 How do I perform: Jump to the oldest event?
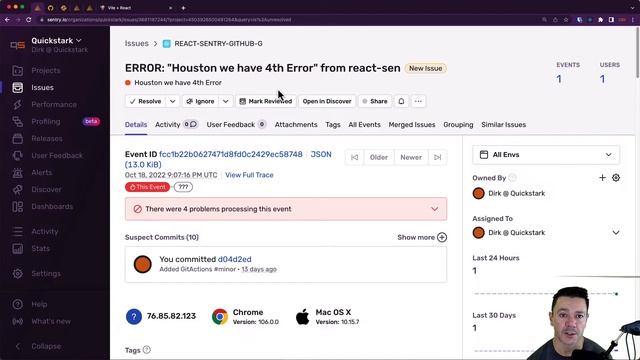[x=354, y=158]
